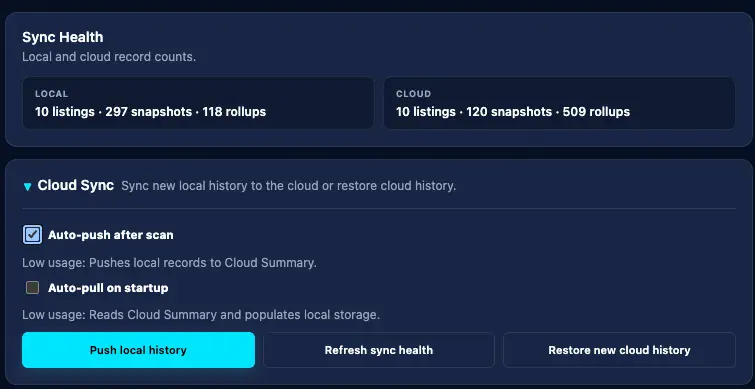Image resolution: width=755 pixels, height=389 pixels.
Task: Click the CLOUD label
Action: (414, 94)
